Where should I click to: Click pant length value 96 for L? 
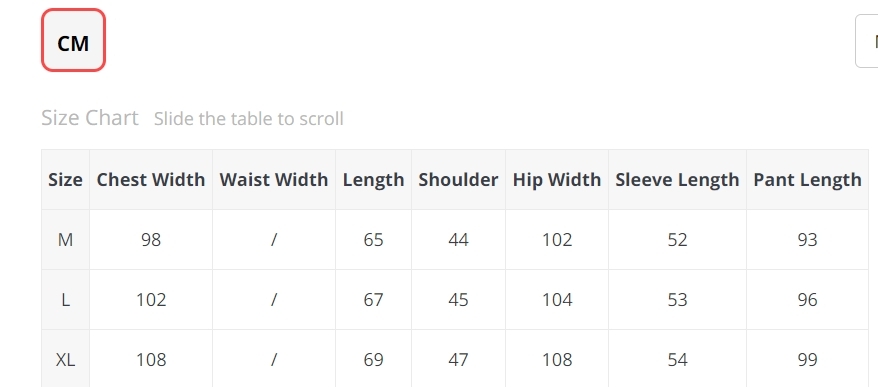tap(807, 300)
